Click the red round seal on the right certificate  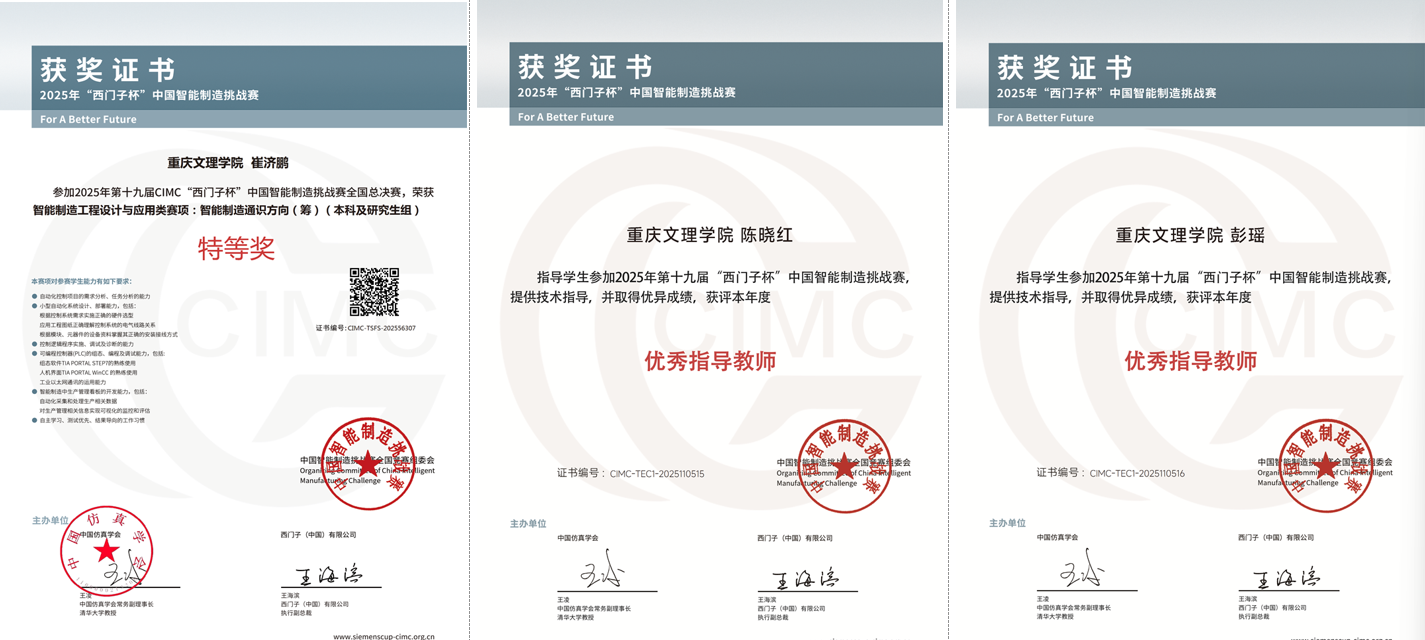point(1326,466)
